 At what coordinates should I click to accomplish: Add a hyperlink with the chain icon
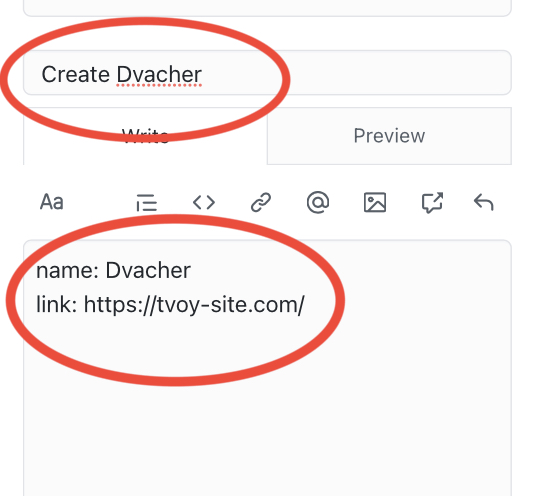(261, 202)
